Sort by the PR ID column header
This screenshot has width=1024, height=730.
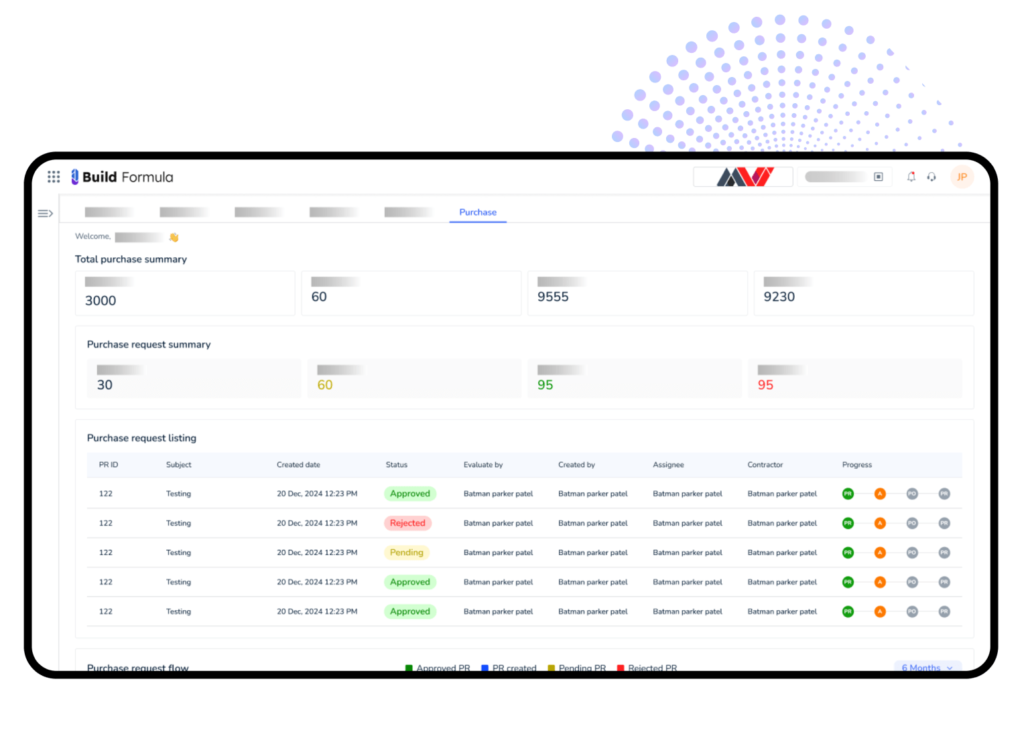[x=108, y=465]
